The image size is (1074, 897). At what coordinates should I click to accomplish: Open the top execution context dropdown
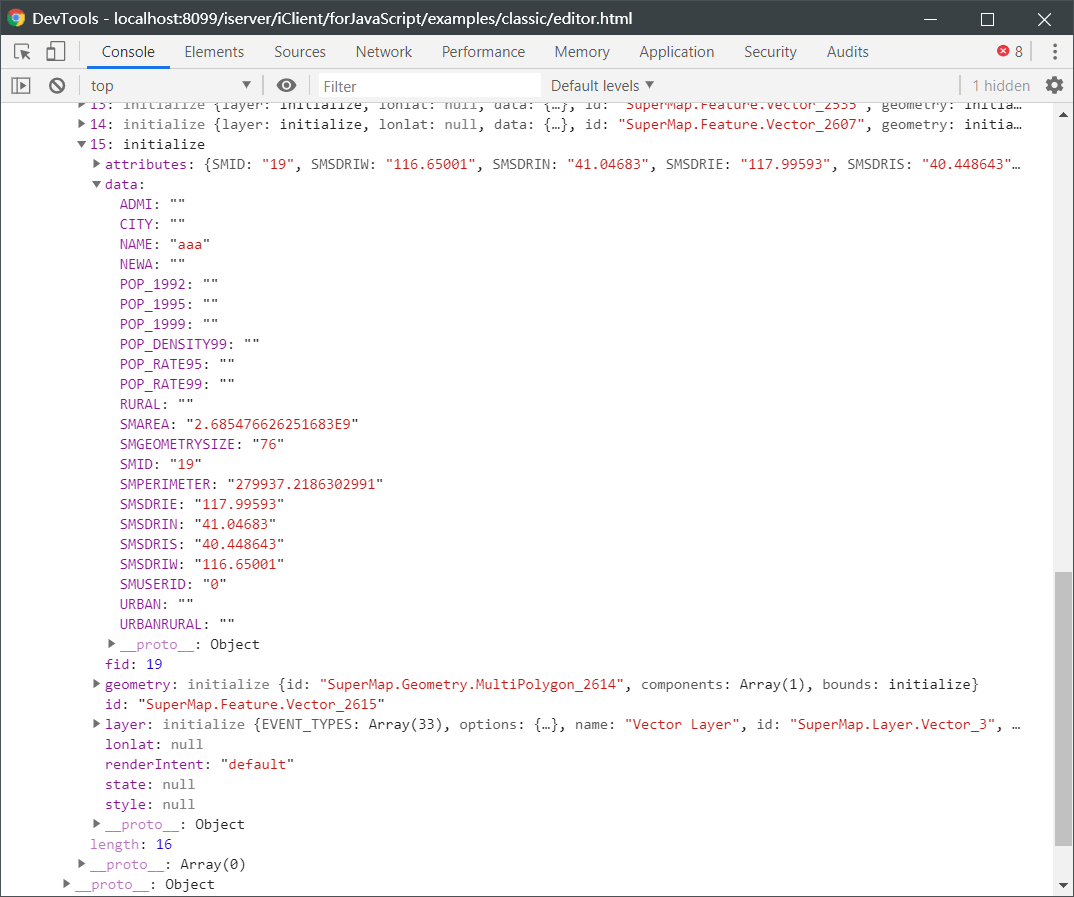click(171, 86)
